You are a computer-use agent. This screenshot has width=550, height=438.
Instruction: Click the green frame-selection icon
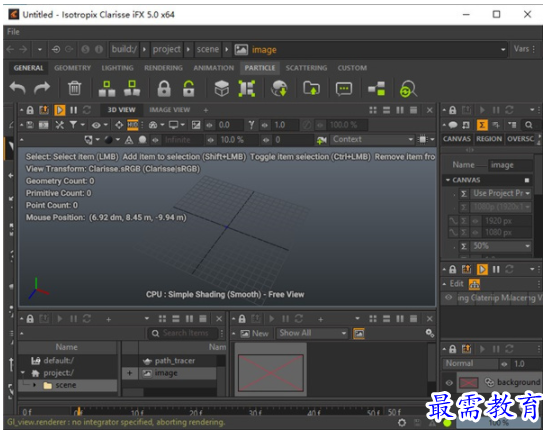[247, 88]
